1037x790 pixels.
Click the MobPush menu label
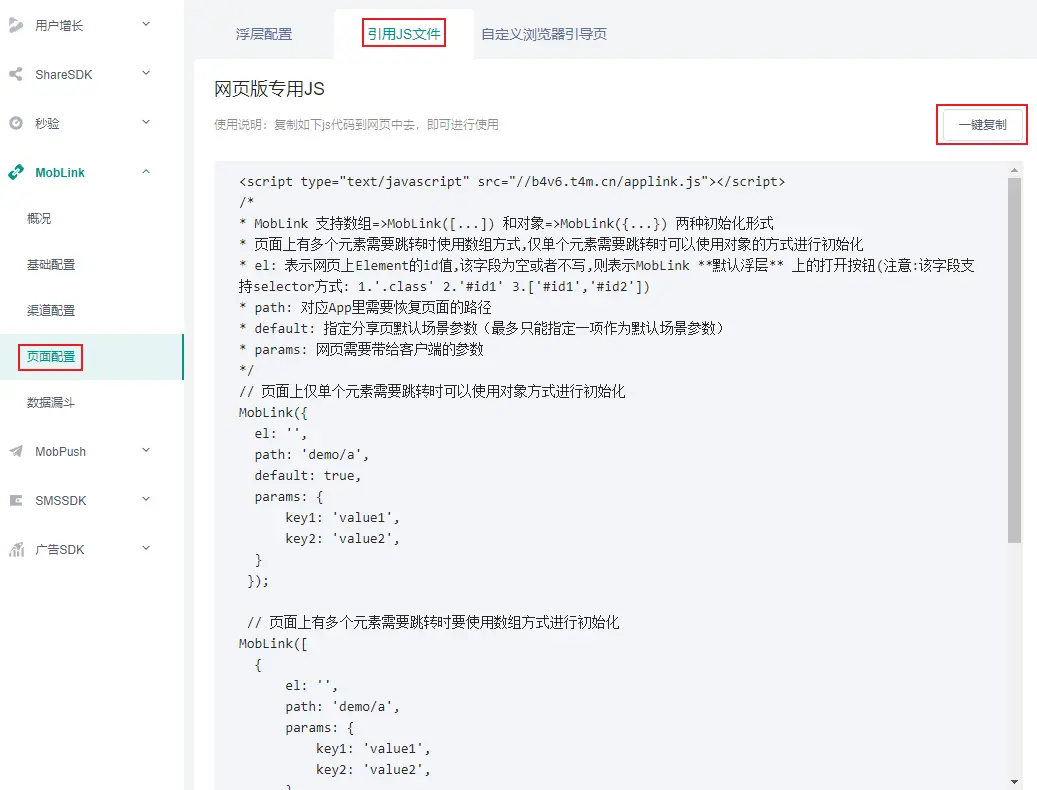click(x=60, y=452)
